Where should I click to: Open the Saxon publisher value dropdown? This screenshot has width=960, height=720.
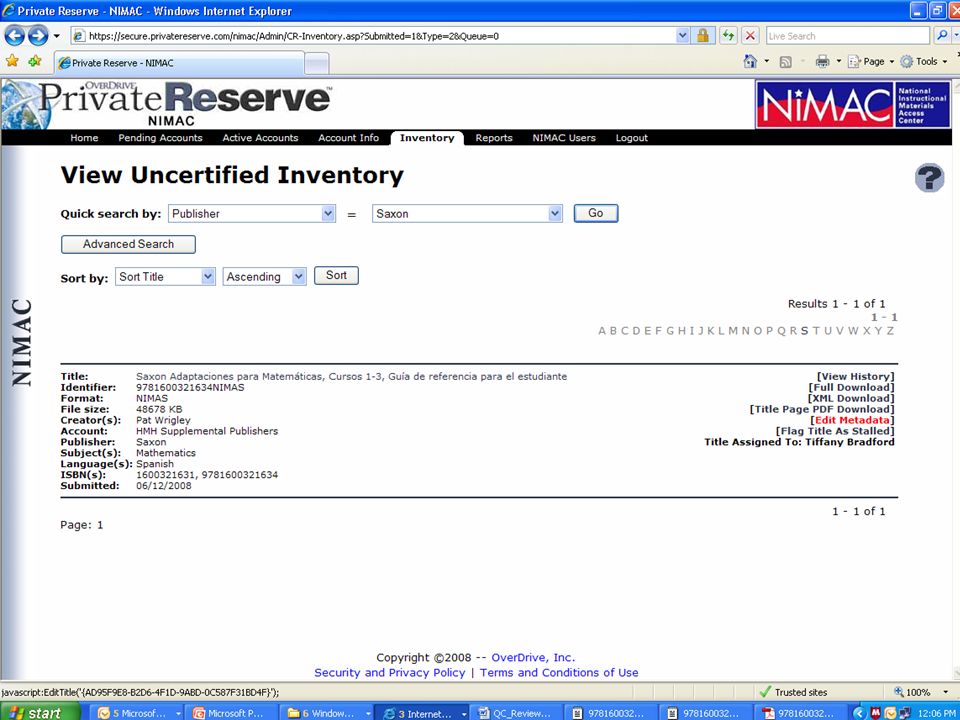[x=467, y=214]
